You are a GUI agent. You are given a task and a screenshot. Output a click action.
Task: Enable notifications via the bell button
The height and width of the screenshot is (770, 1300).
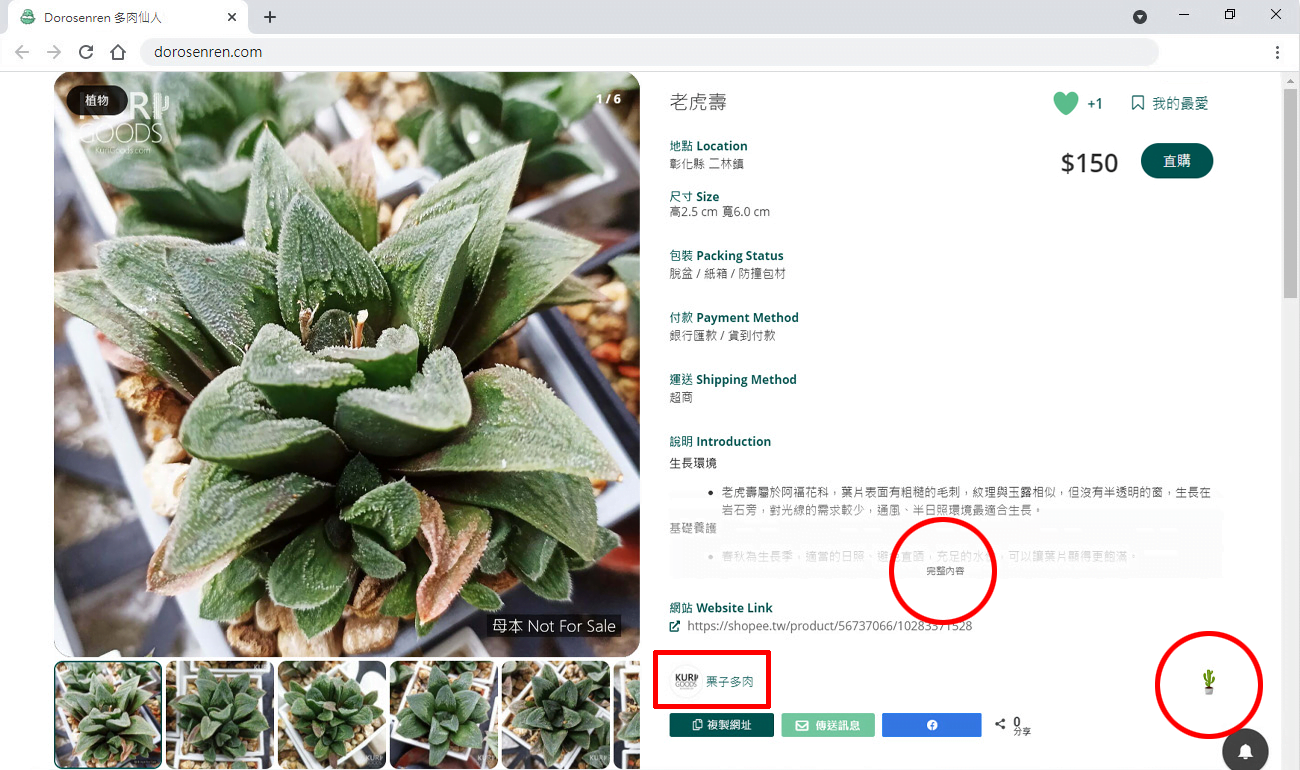click(1245, 751)
